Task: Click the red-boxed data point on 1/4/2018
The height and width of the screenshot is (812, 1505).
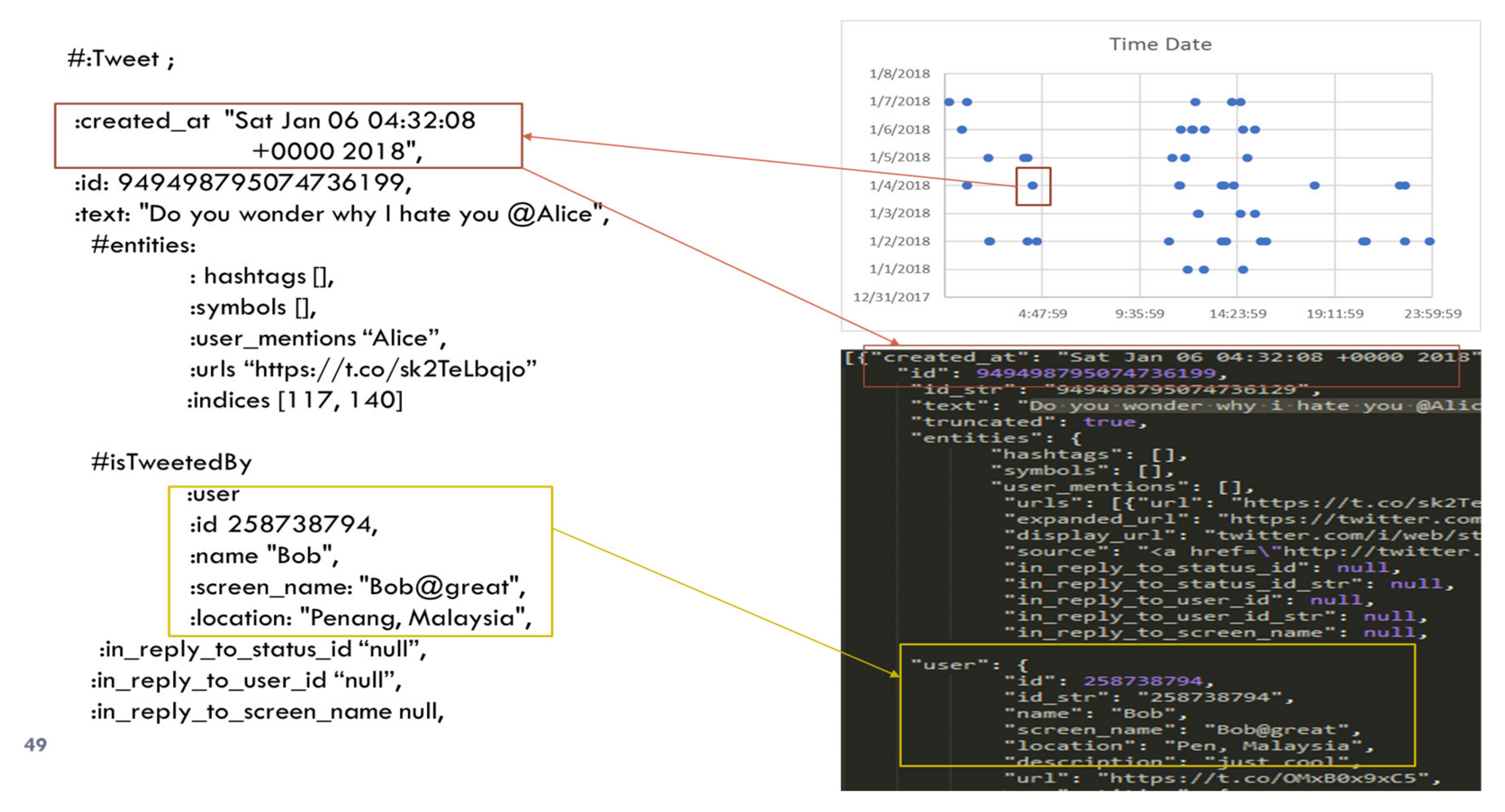Action: 1032,186
